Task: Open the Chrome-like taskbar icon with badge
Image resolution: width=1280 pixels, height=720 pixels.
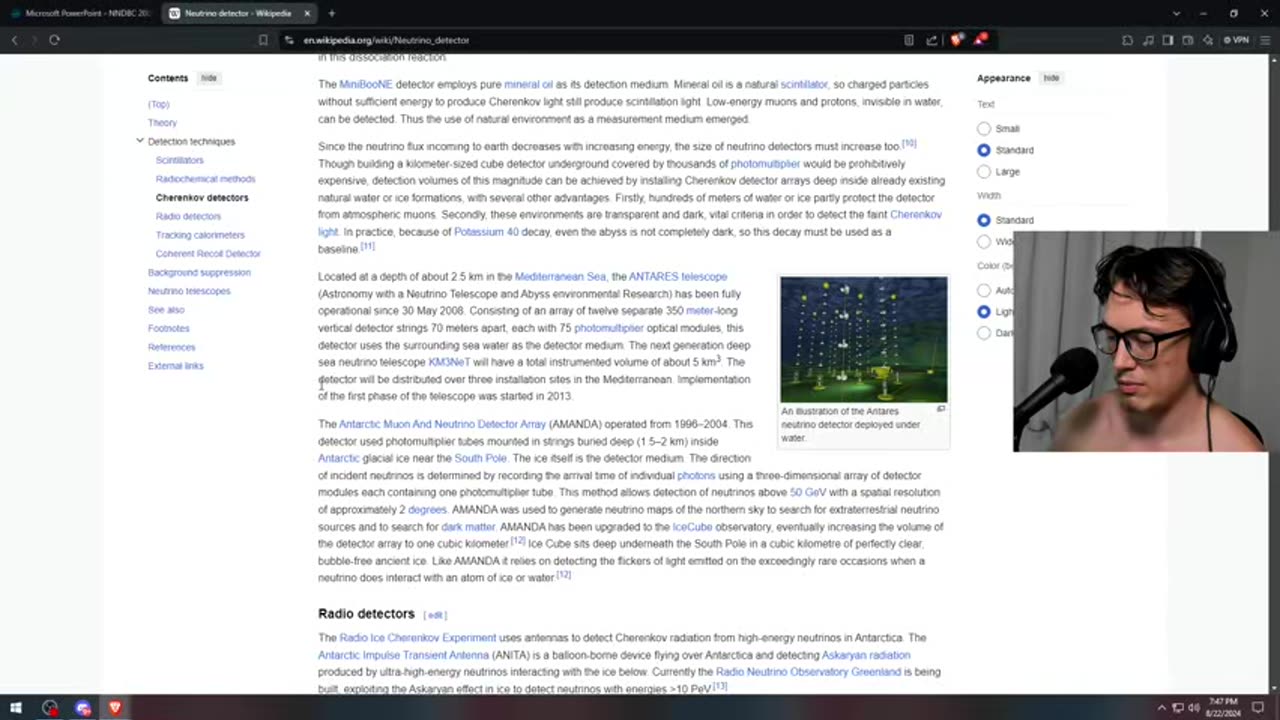Action: [x=83, y=708]
